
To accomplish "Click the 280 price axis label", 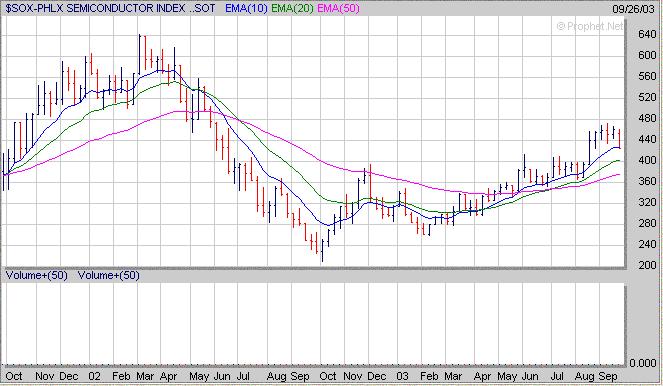I will click(x=647, y=223).
